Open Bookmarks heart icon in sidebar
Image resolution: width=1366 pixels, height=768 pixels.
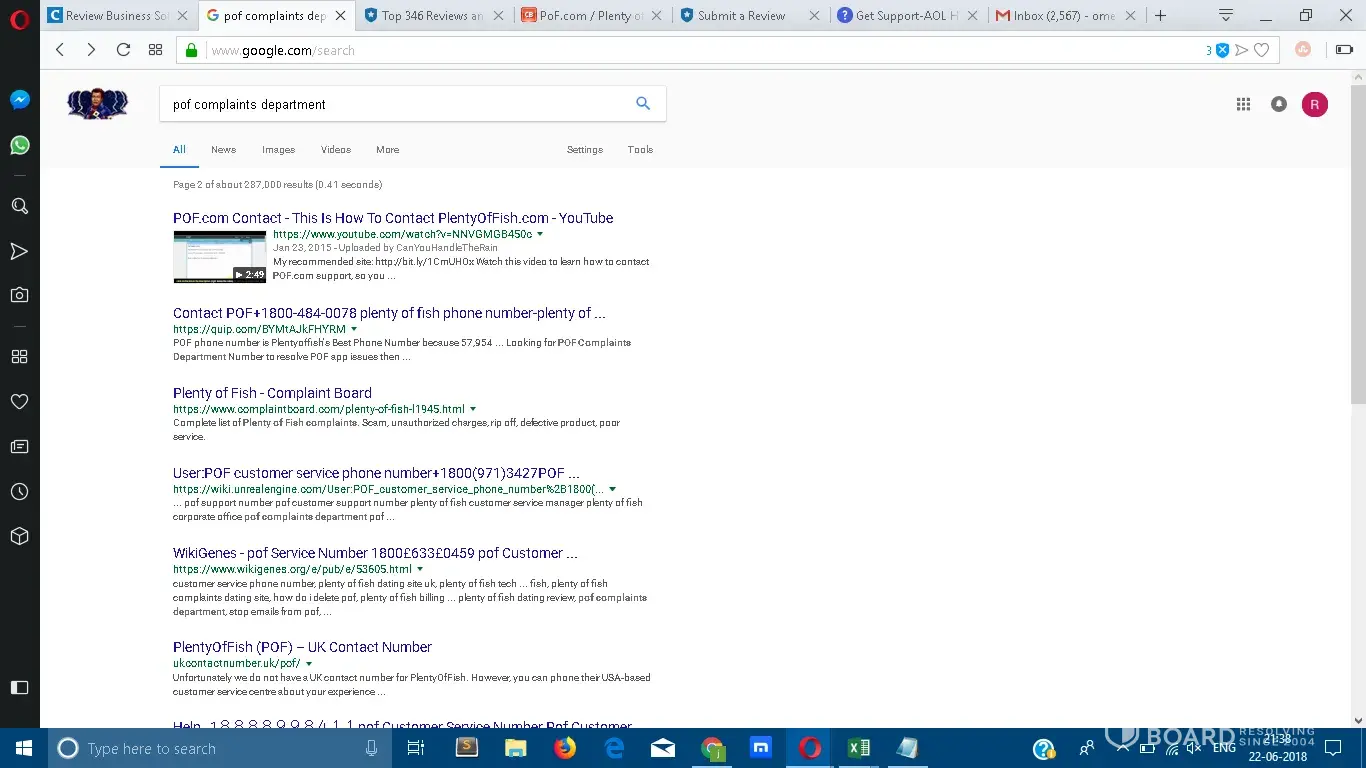coord(19,401)
